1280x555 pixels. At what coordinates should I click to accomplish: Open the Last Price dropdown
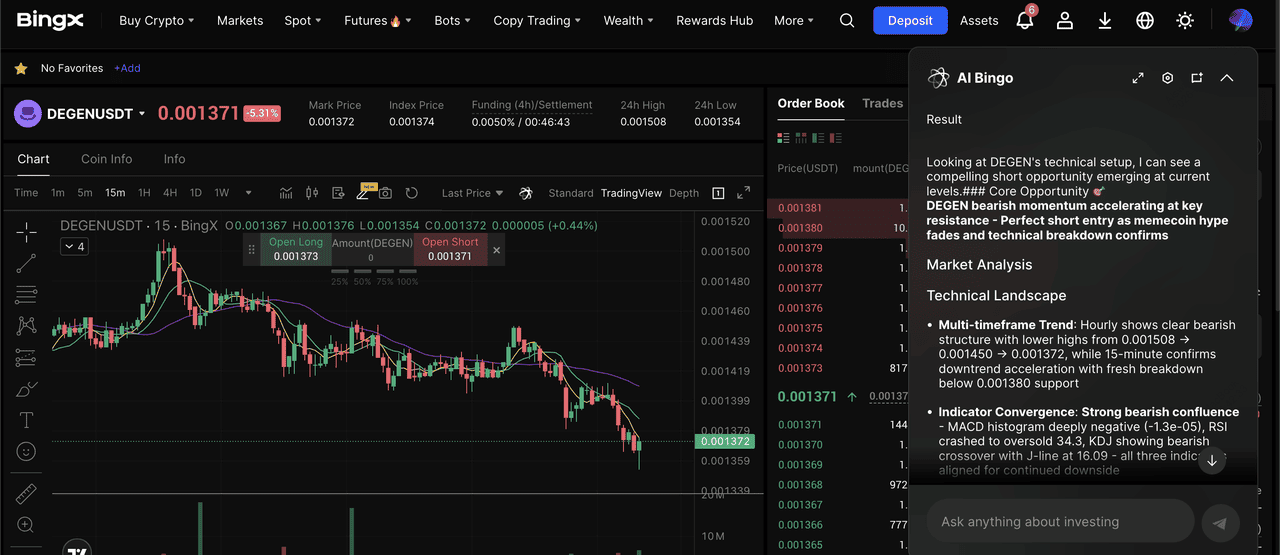[472, 193]
